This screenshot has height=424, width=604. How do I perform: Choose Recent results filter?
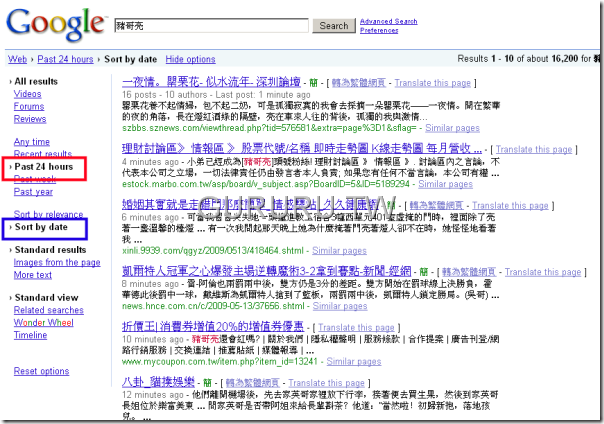(x=43, y=154)
